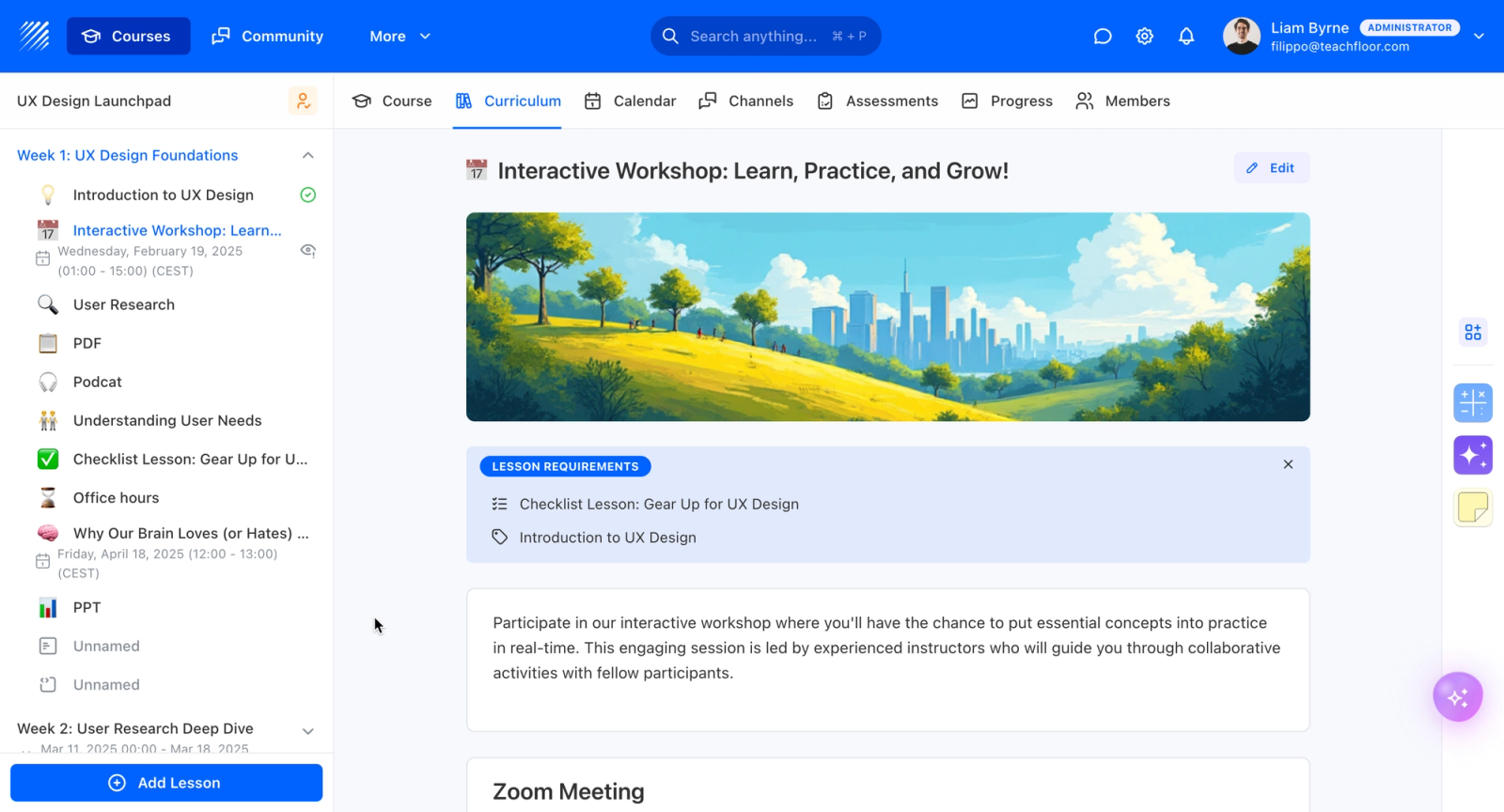The width and height of the screenshot is (1504, 812).
Task: Open the Podcast lesson
Action: [x=98, y=382]
